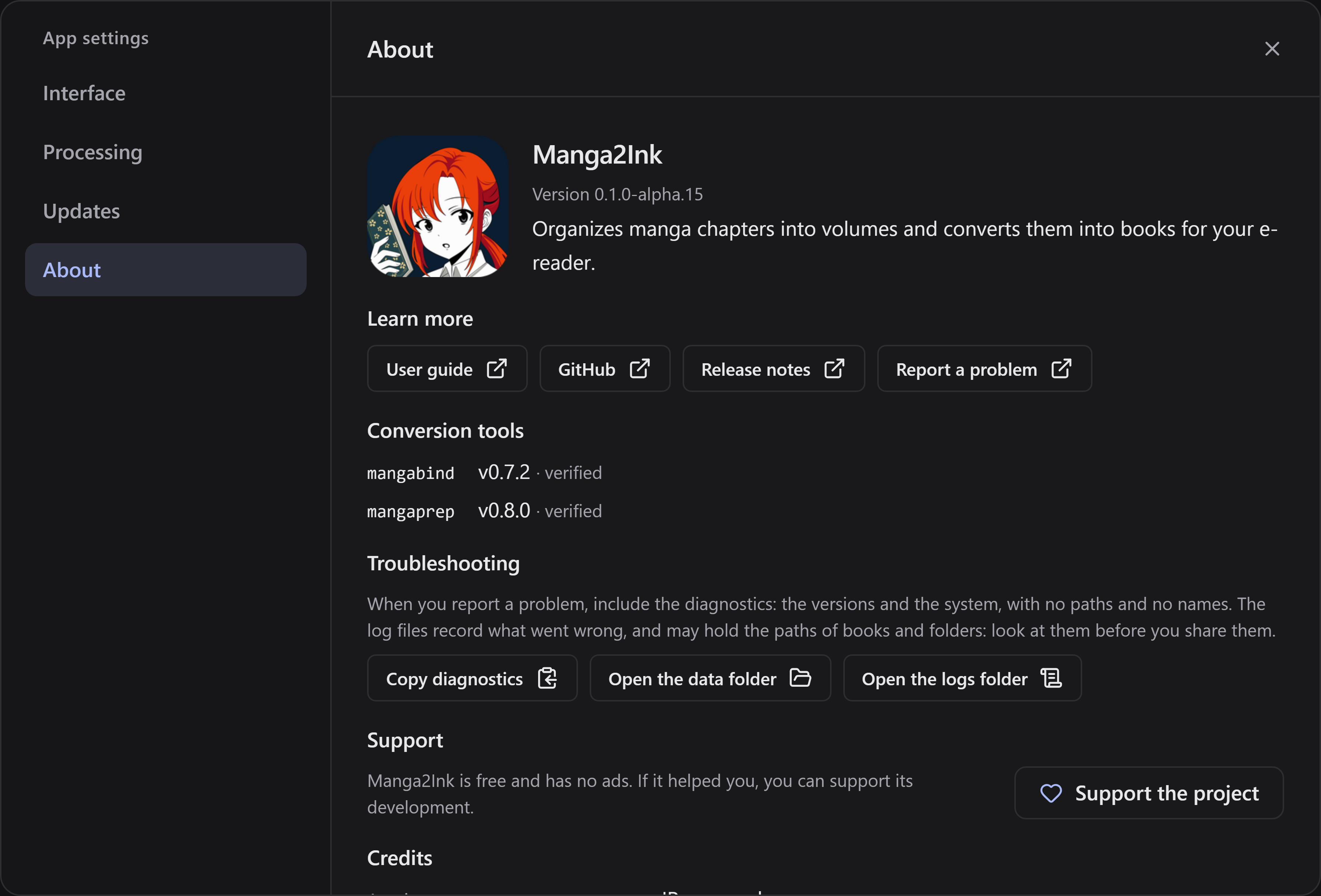Click the external-link icon on User guide
Screen dimensions: 1321x896
click(496, 369)
